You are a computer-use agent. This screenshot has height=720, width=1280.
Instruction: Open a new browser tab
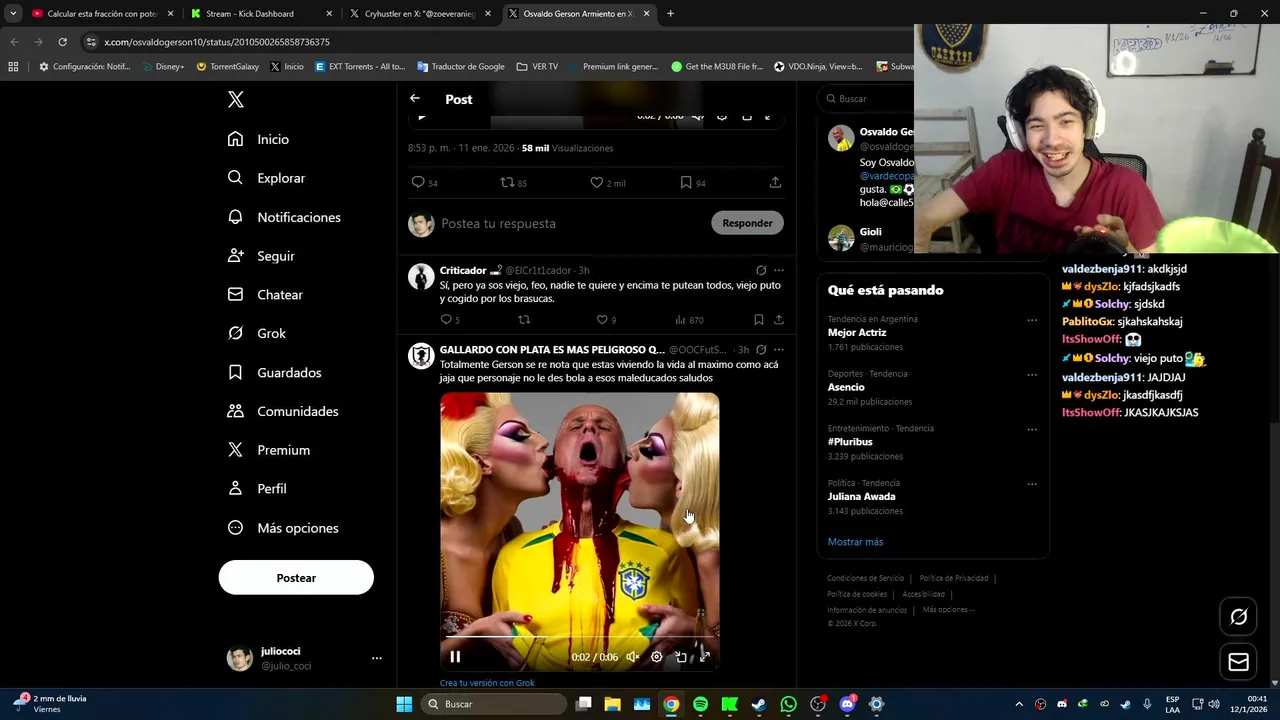(671, 14)
